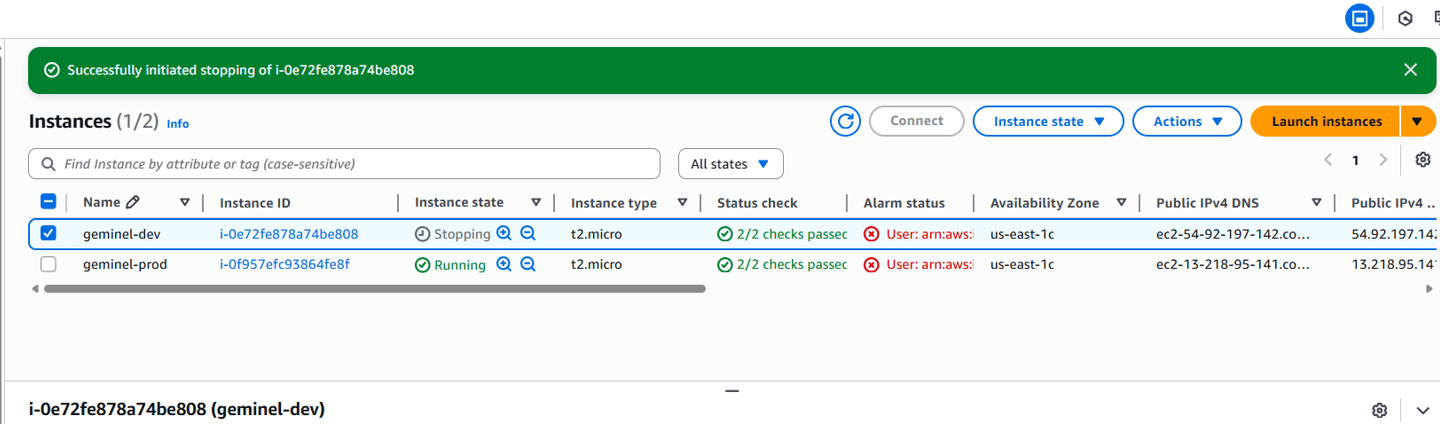This screenshot has height=424, width=1440.
Task: Toggle the select-all header checkbox
Action: pyautogui.click(x=48, y=202)
